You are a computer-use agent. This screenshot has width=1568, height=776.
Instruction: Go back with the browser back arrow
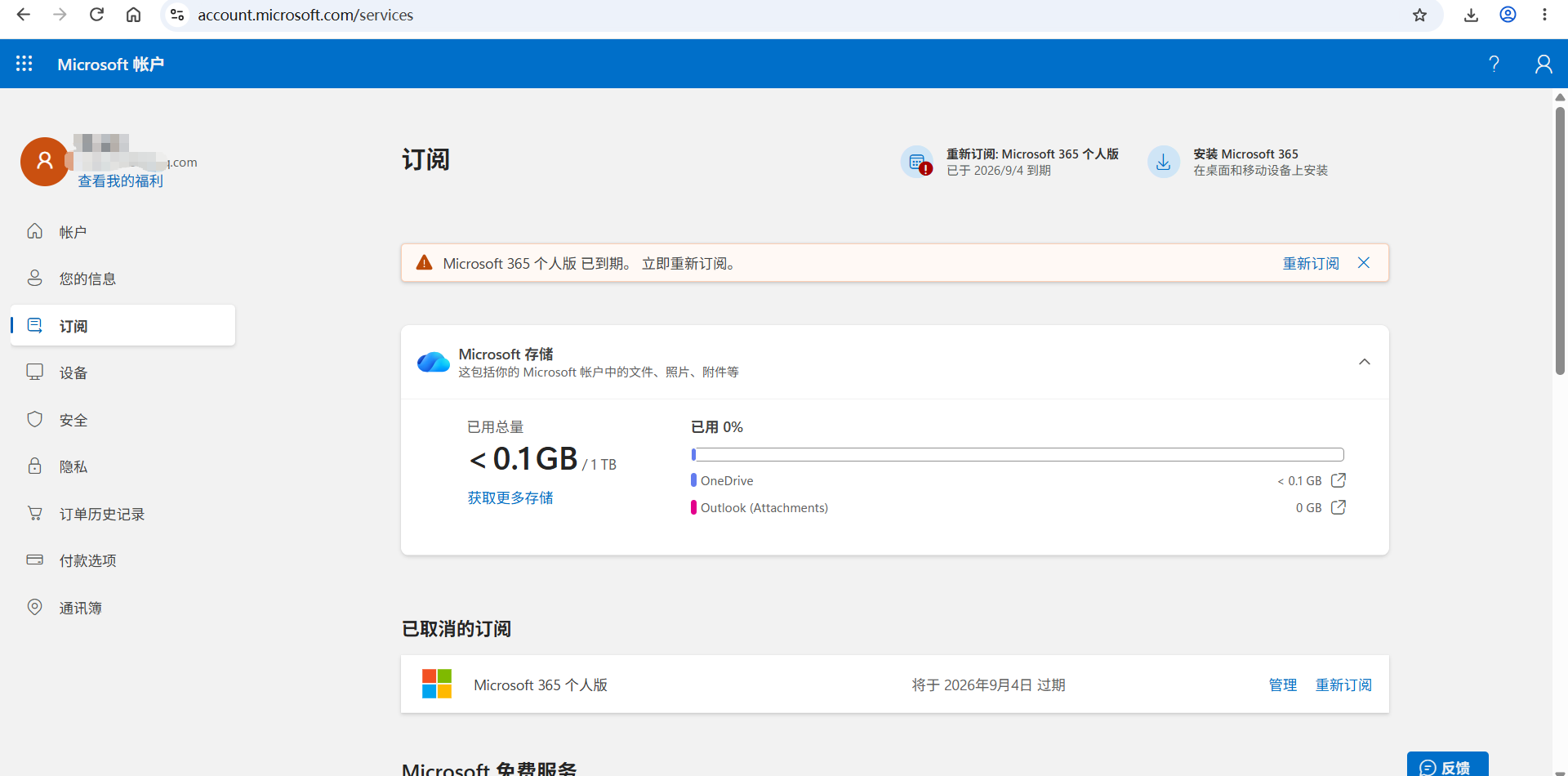point(24,15)
